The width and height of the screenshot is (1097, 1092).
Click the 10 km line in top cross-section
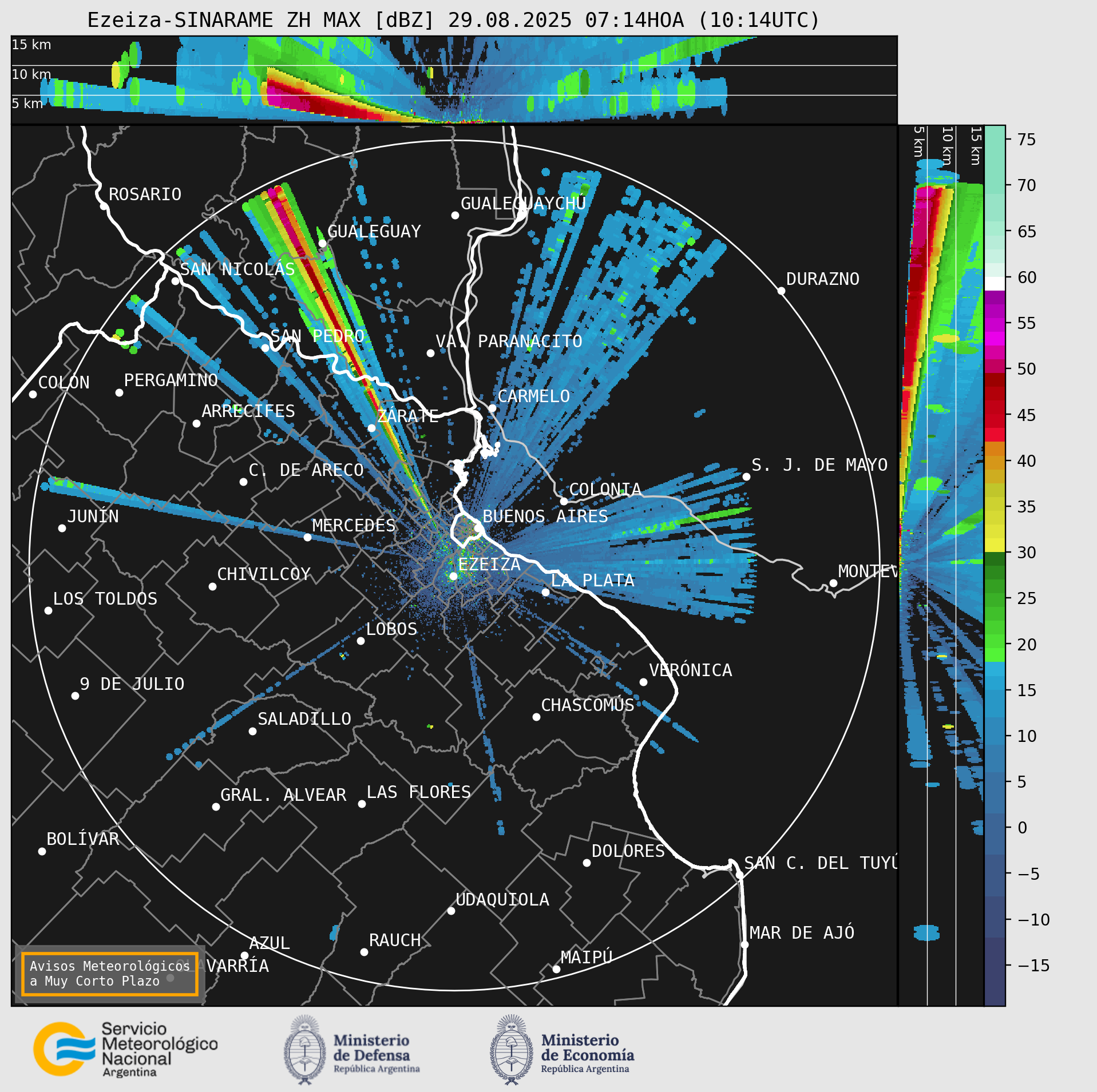[454, 65]
